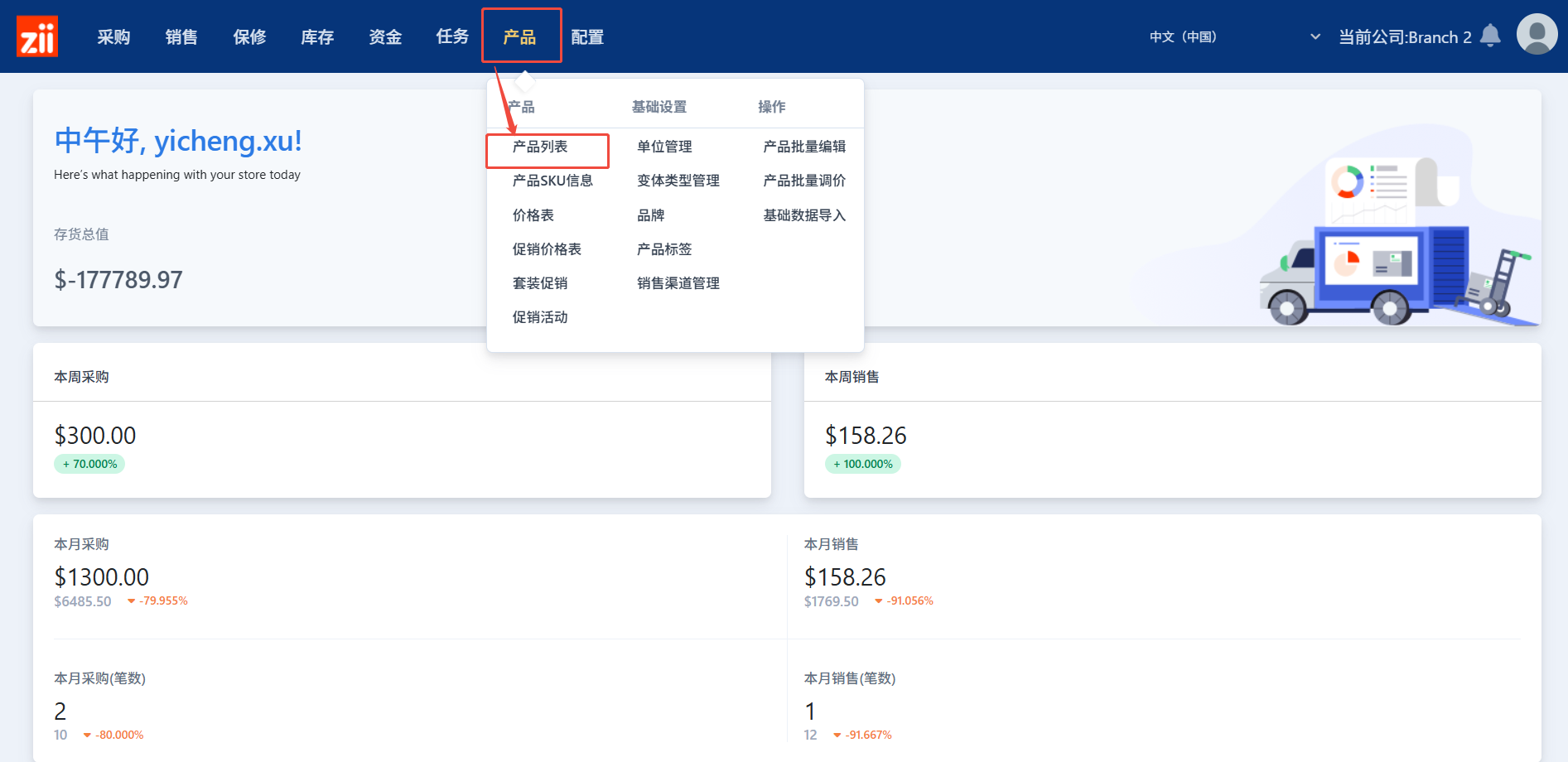Open the 资金 menu
The width and height of the screenshot is (1568, 762).
(385, 36)
